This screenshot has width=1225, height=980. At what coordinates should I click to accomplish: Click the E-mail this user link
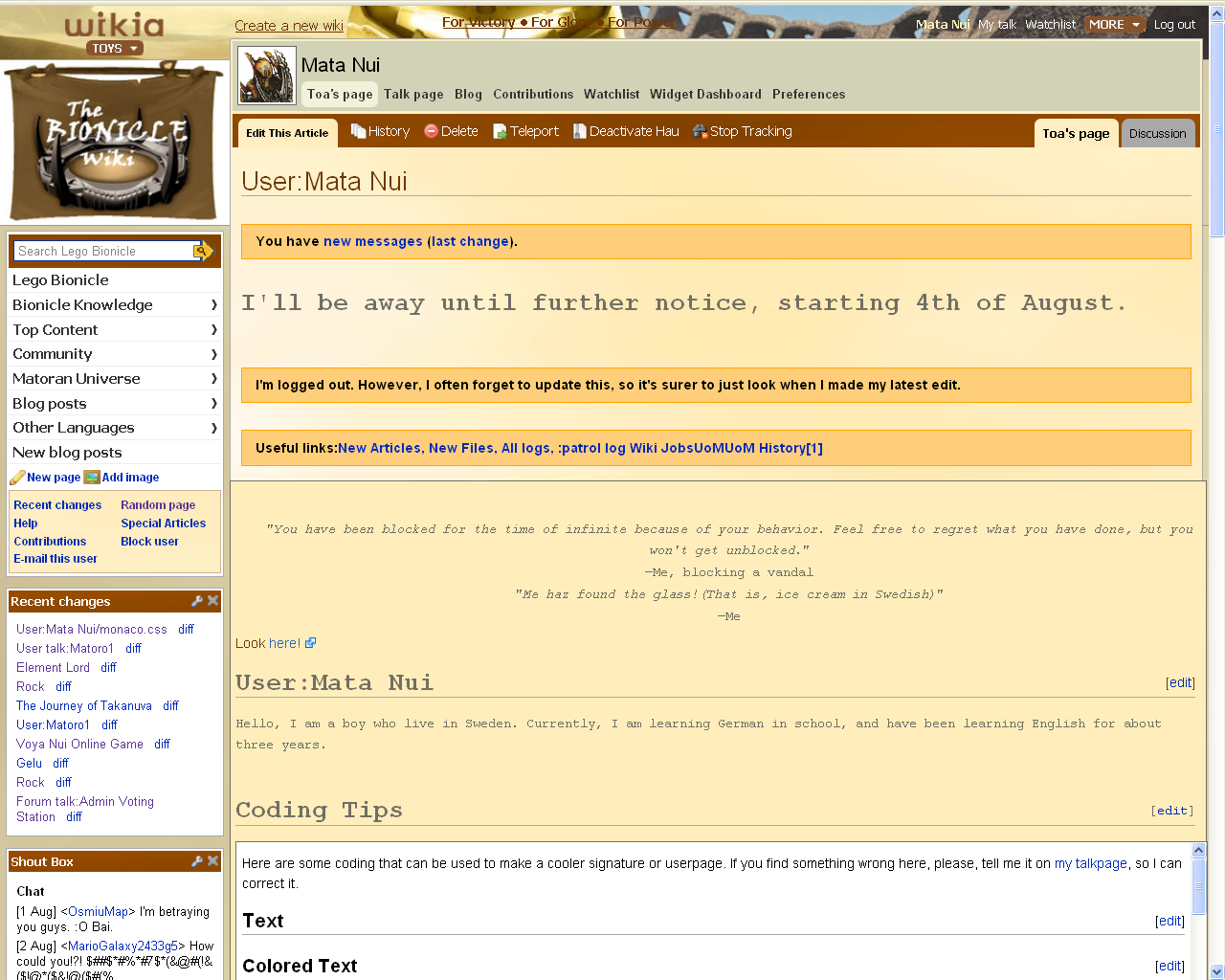click(x=56, y=559)
